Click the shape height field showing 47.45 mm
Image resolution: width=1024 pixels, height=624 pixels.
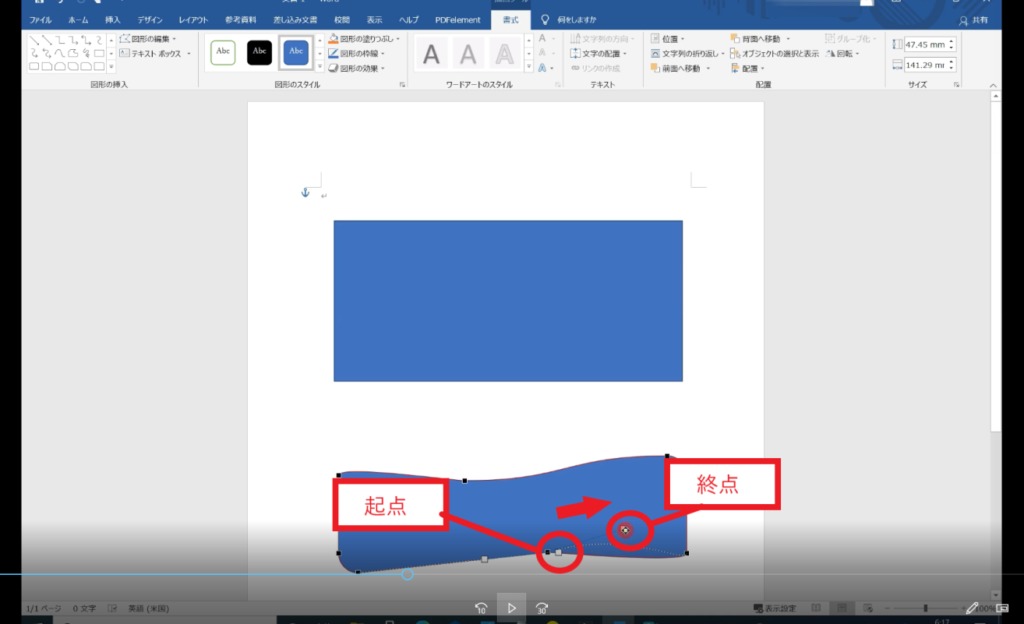tap(924, 45)
